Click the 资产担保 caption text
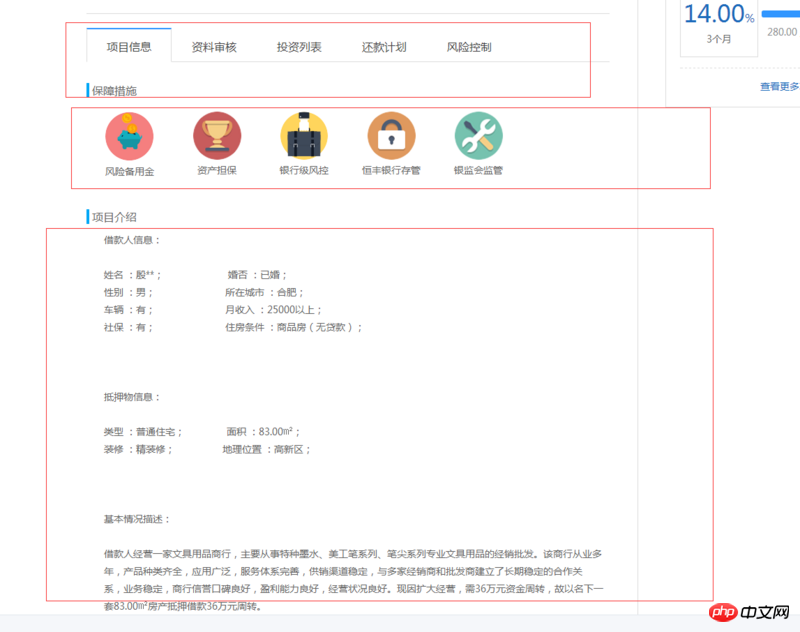The width and height of the screenshot is (800, 632). pyautogui.click(x=217, y=170)
